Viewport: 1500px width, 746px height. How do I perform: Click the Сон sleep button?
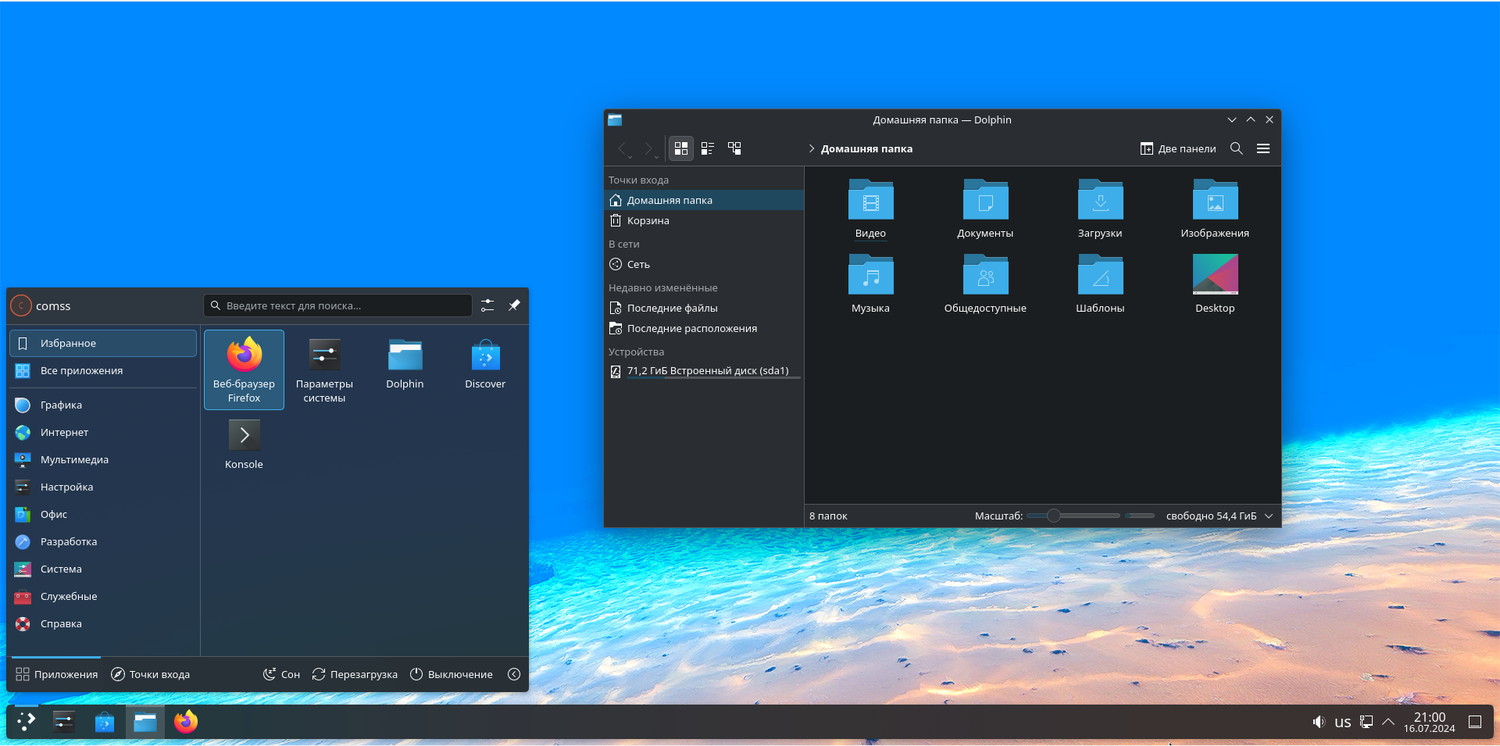tap(281, 674)
